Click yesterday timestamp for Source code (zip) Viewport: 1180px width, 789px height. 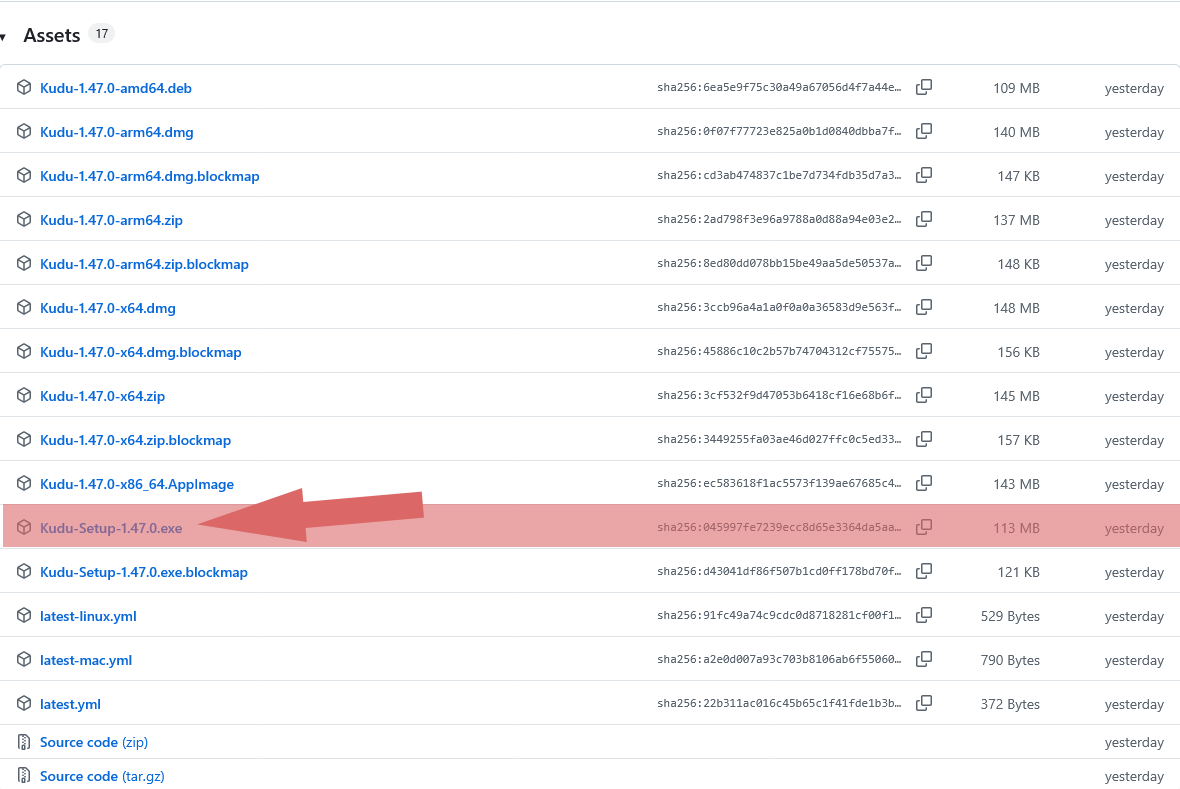(x=1134, y=743)
